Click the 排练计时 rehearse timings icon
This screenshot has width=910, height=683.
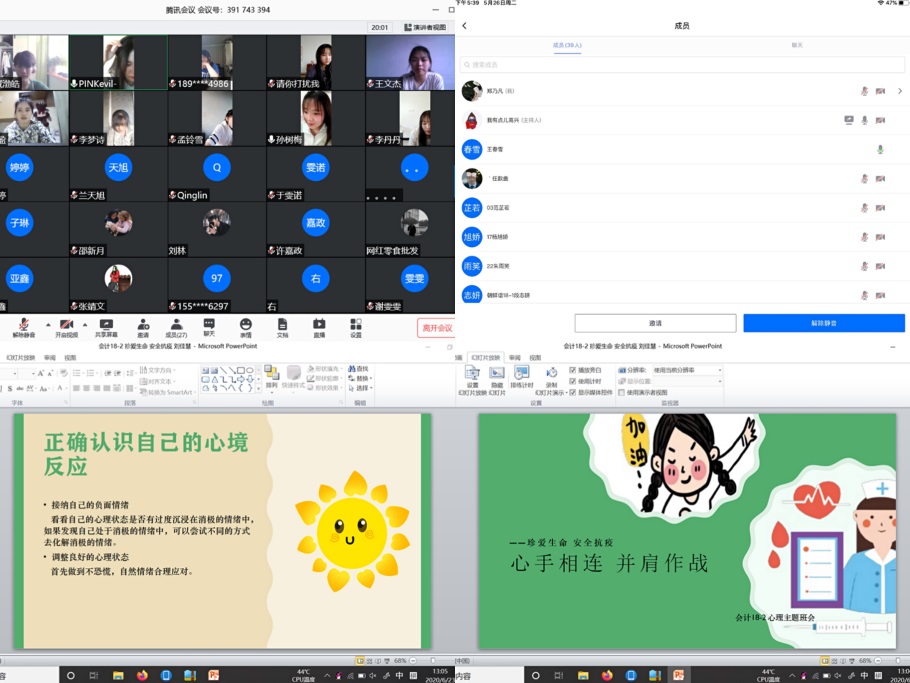coord(522,375)
